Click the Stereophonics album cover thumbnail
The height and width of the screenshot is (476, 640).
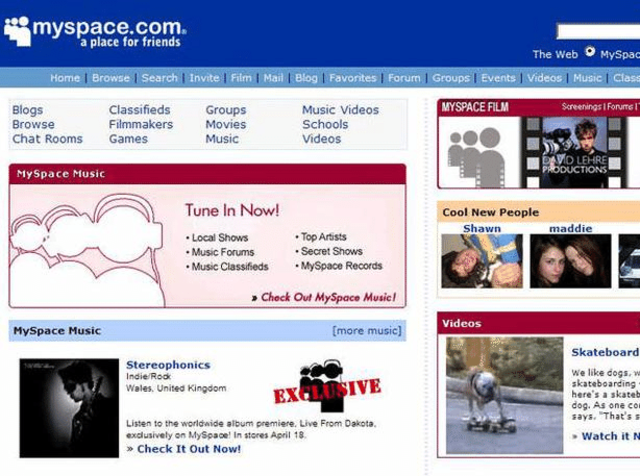69,408
